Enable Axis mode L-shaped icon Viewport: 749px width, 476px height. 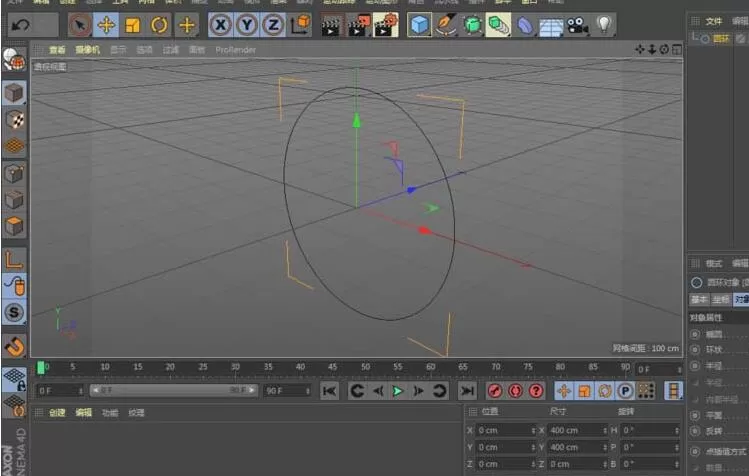[14, 260]
